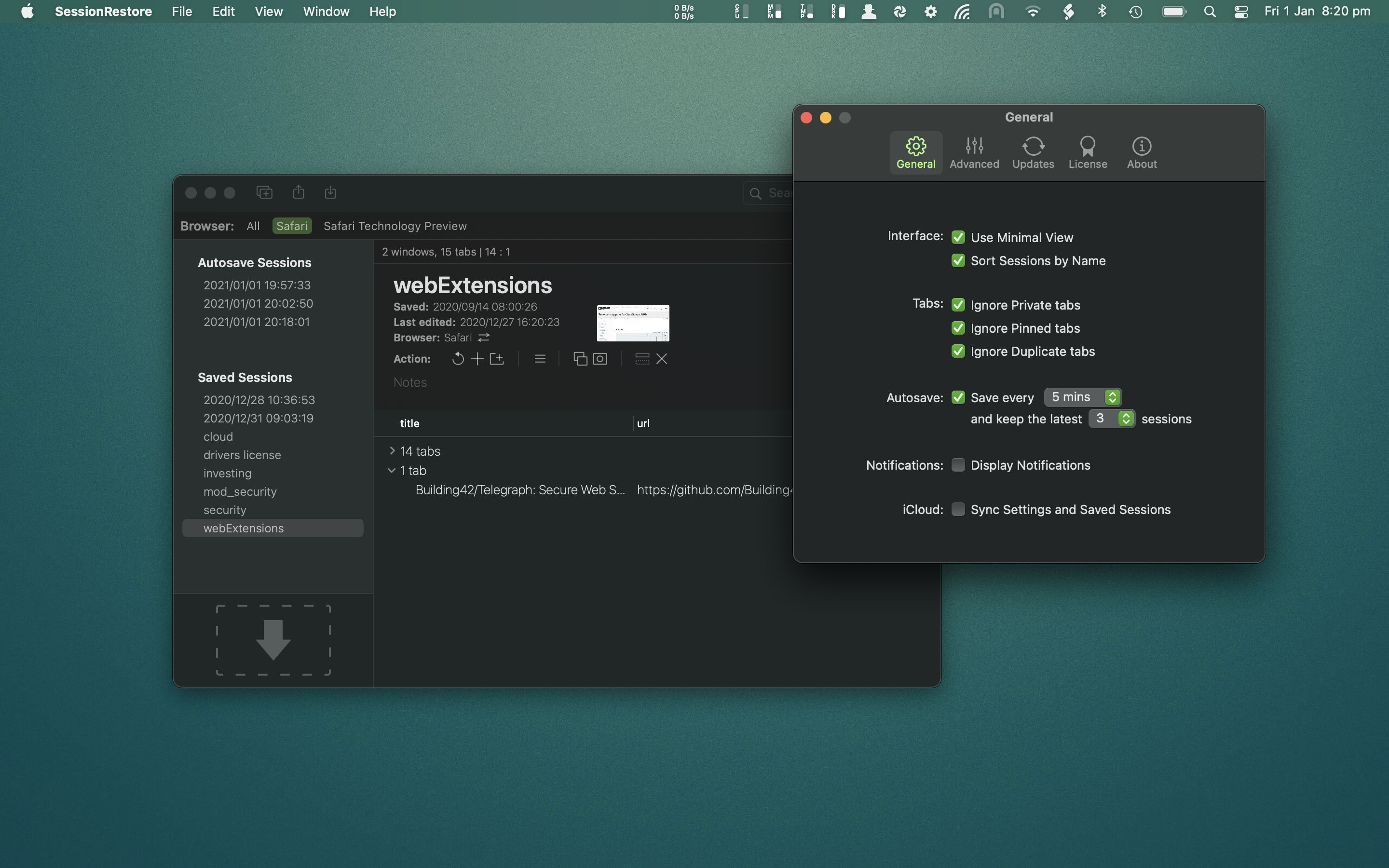Click the Notes field
This screenshot has height=868, width=1389.
[410, 382]
